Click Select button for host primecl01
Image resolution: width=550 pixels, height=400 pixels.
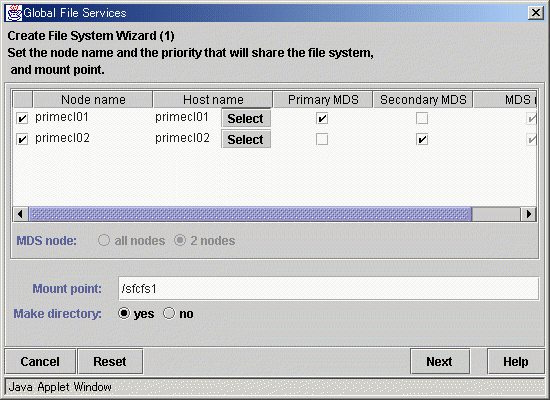pos(246,118)
